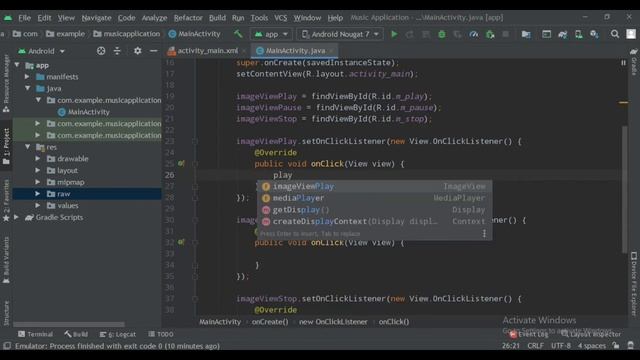Image resolution: width=640 pixels, height=360 pixels.
Task: Expand the values folder arrow
Action: pos(38,205)
